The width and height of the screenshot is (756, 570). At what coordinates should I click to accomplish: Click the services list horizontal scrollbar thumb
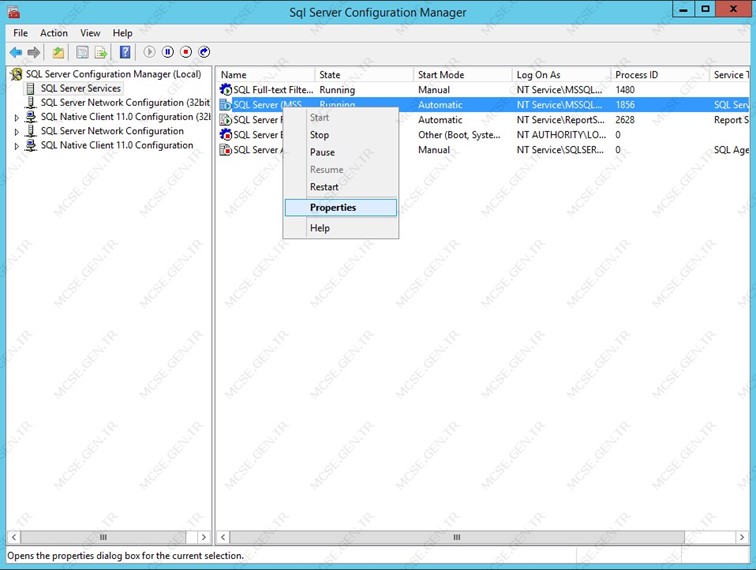tap(457, 537)
